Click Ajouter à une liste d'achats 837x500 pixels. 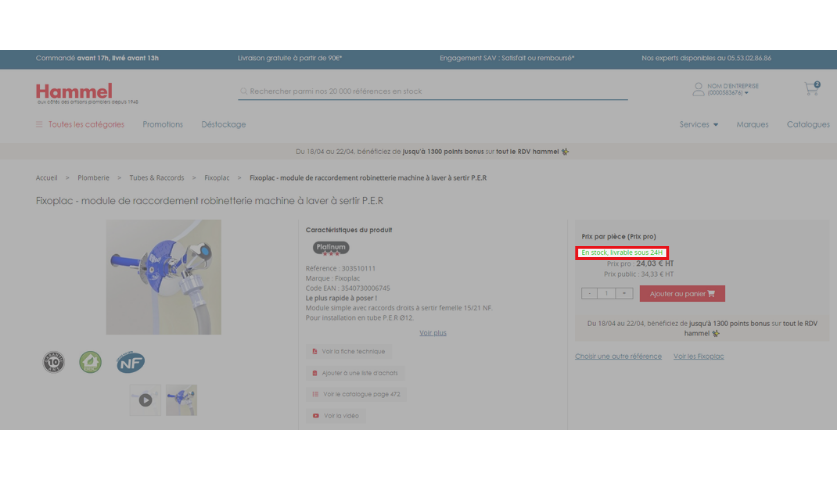coord(355,373)
